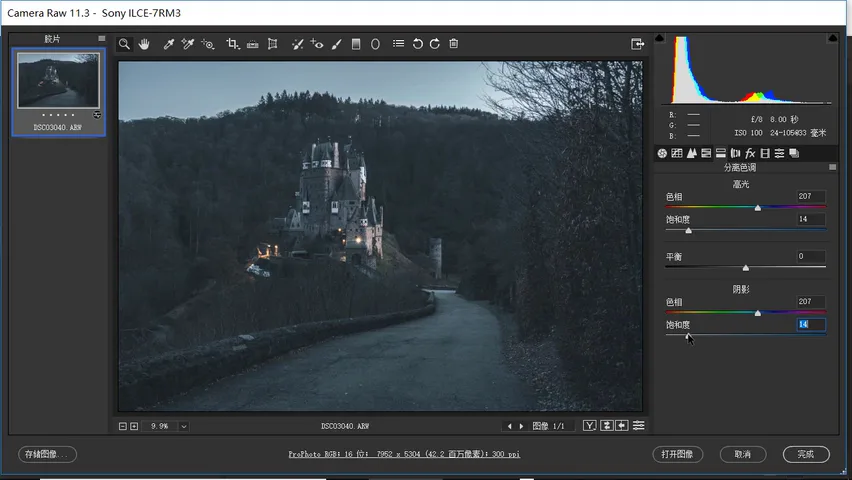Open the Presets tab
852x480 pixels.
779,153
